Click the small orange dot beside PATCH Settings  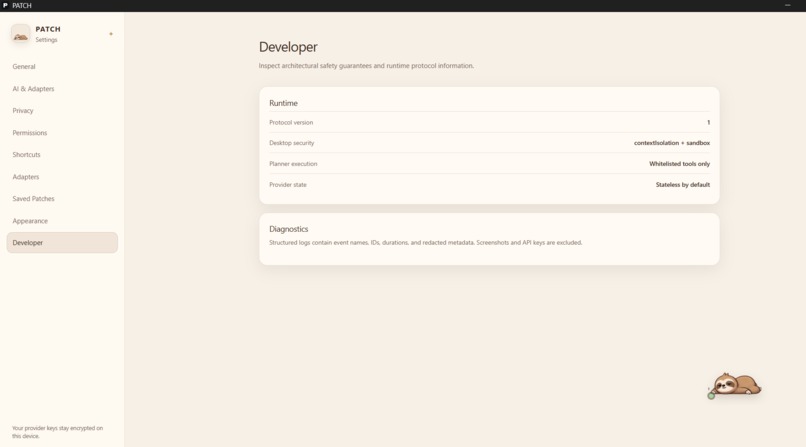click(111, 34)
